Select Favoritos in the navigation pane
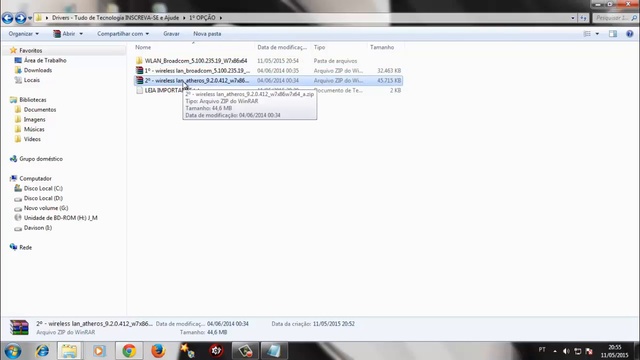The width and height of the screenshot is (640, 360). click(31, 51)
